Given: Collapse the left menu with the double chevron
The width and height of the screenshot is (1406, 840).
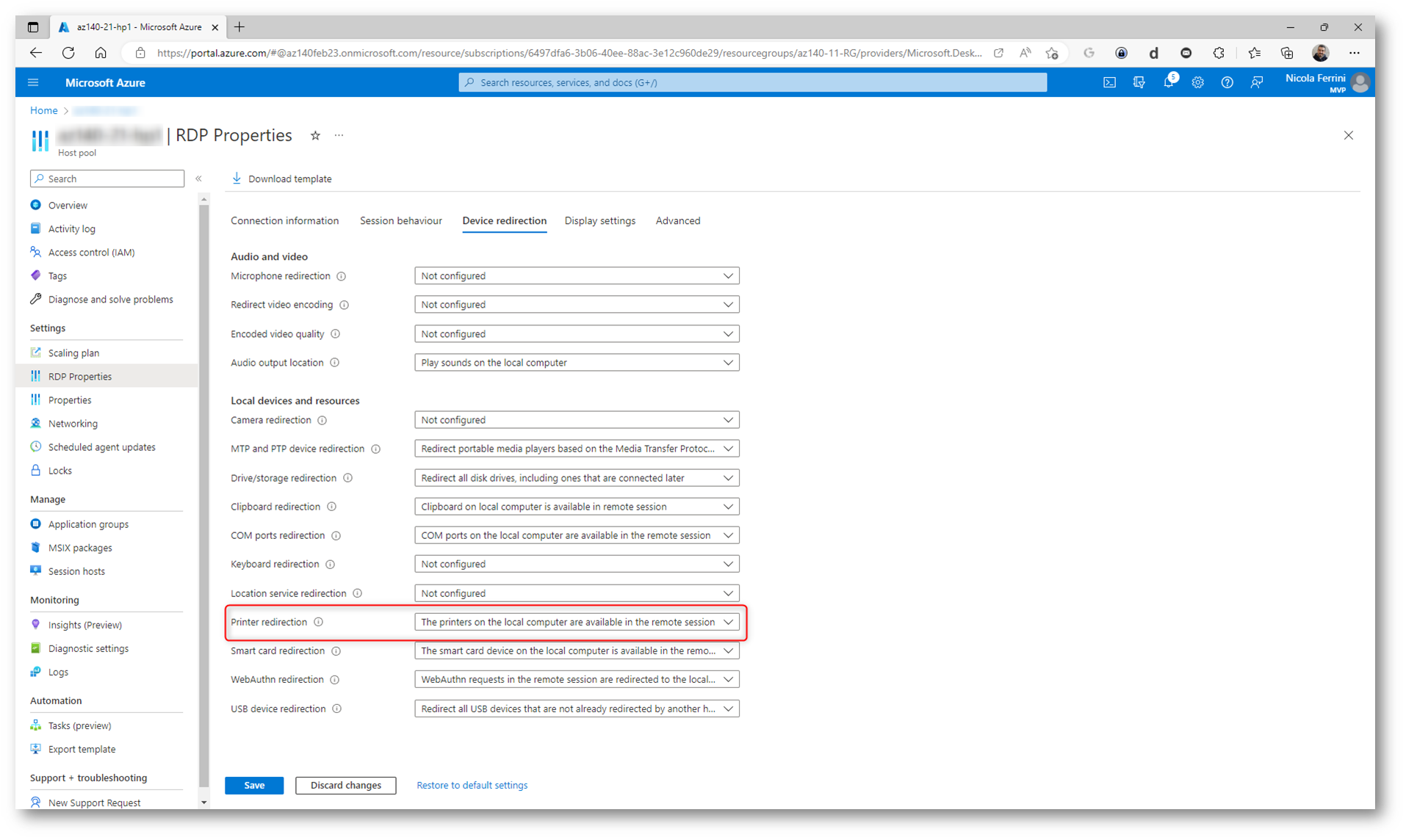Looking at the screenshot, I should 198,178.
